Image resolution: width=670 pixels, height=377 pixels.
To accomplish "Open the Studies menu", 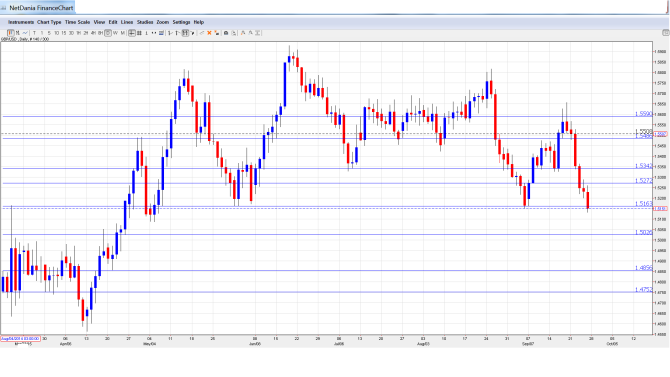I will click(145, 22).
